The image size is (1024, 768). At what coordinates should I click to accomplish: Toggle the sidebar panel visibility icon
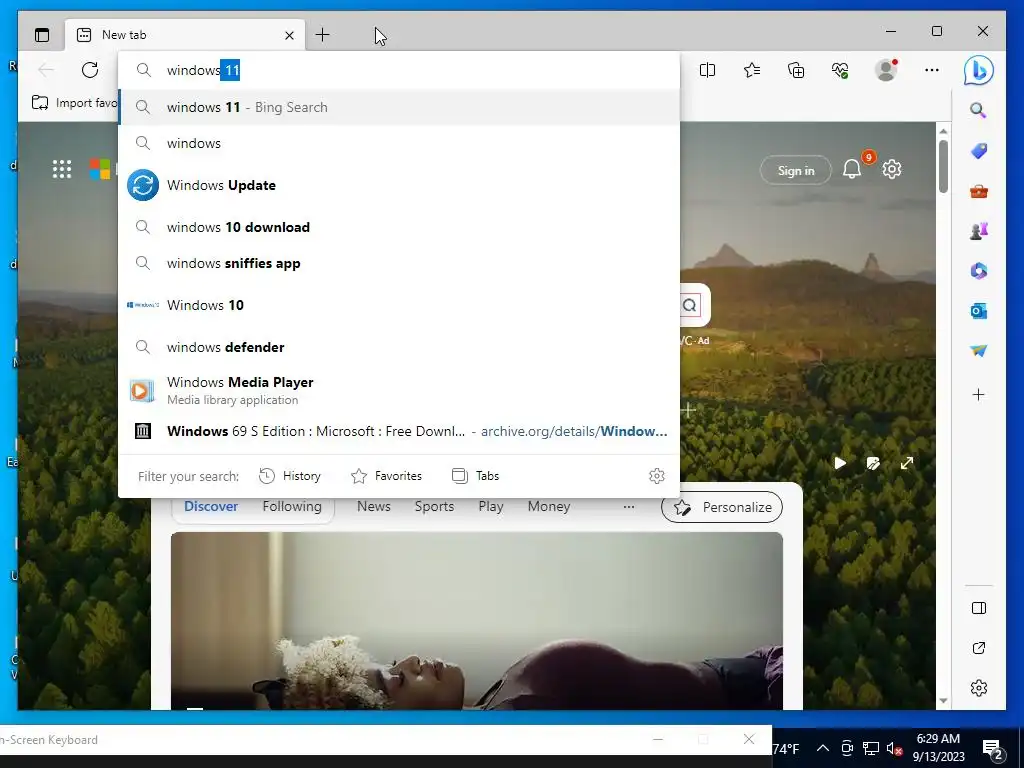point(978,608)
